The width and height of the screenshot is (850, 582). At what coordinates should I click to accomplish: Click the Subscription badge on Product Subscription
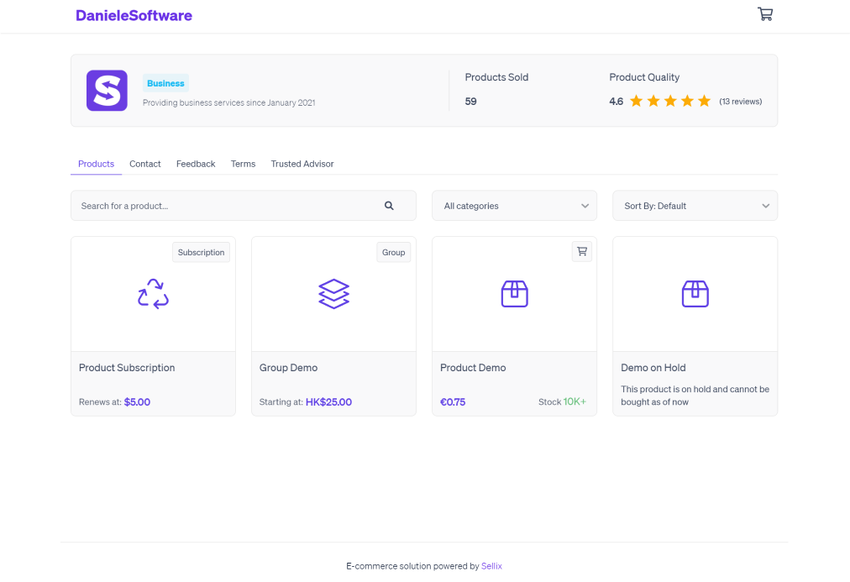click(200, 252)
